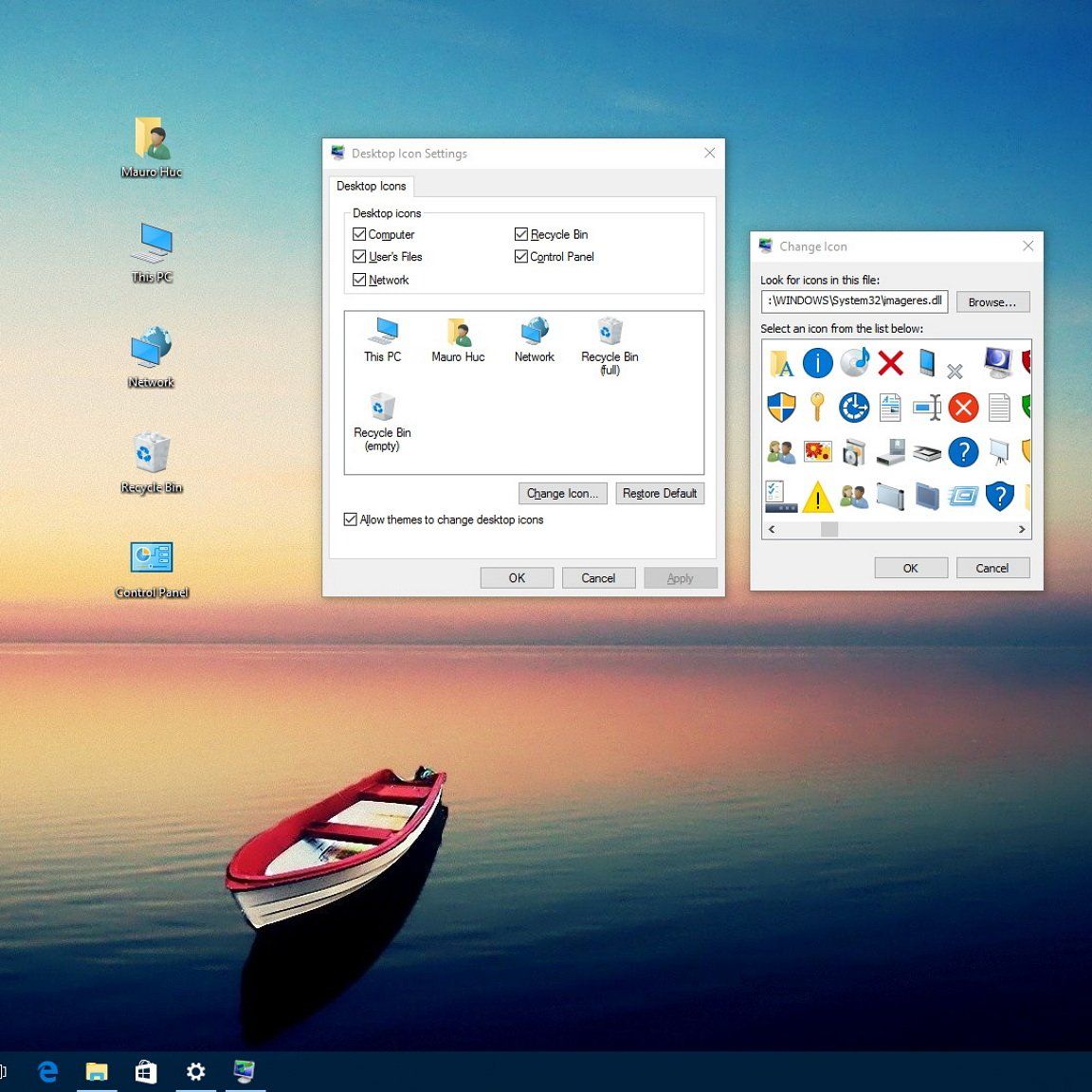Pick the yellow warning triangle icon
This screenshot has height=1092, width=1092.
(817, 497)
